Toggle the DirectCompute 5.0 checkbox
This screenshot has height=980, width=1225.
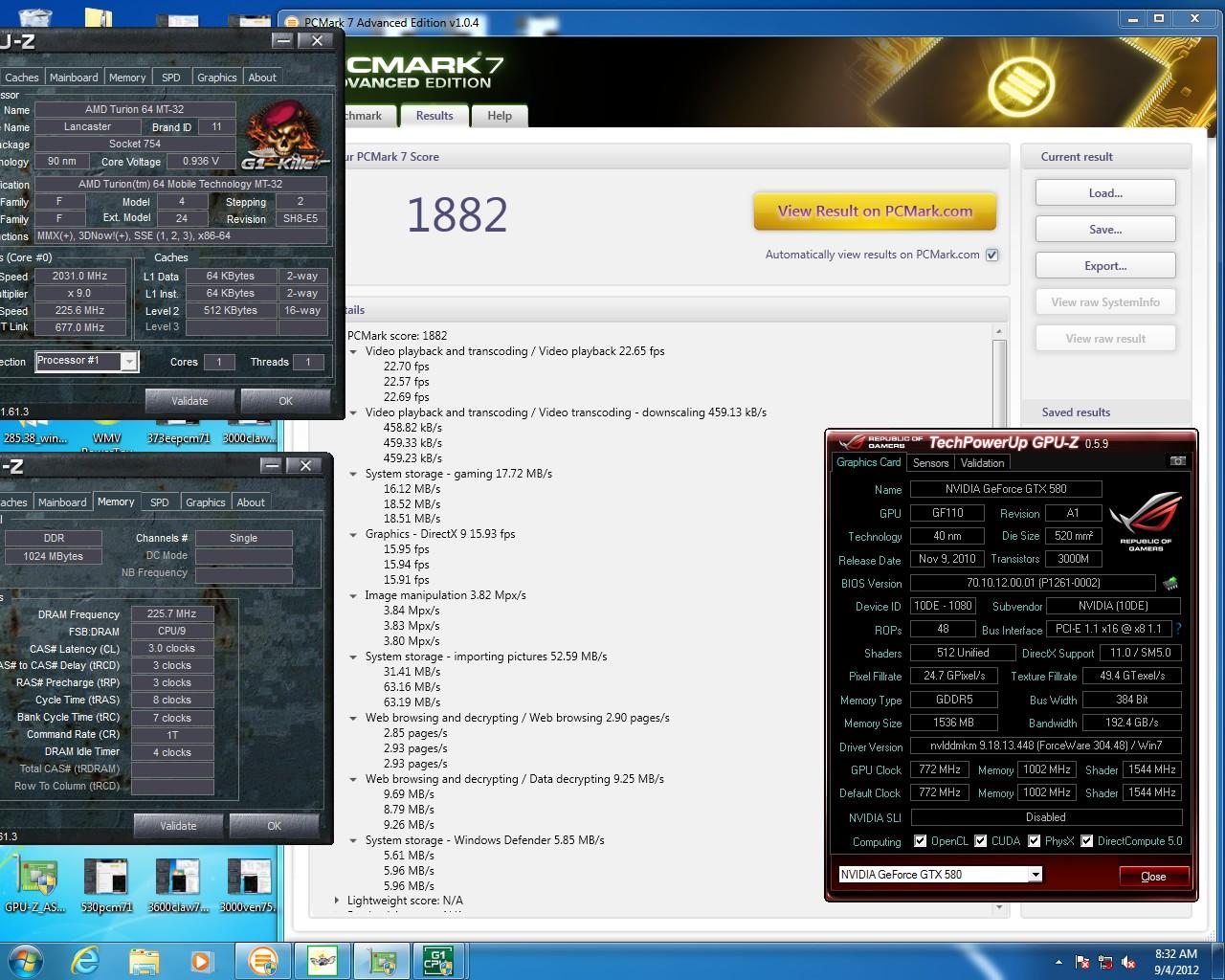(1086, 841)
